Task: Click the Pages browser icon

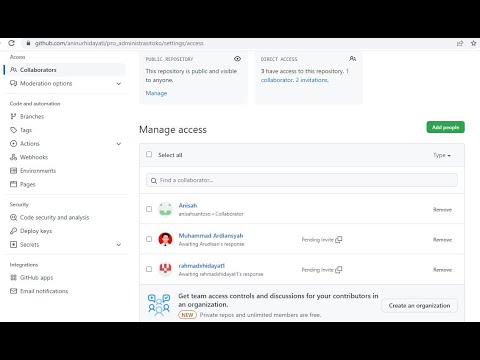Action: 13,184
